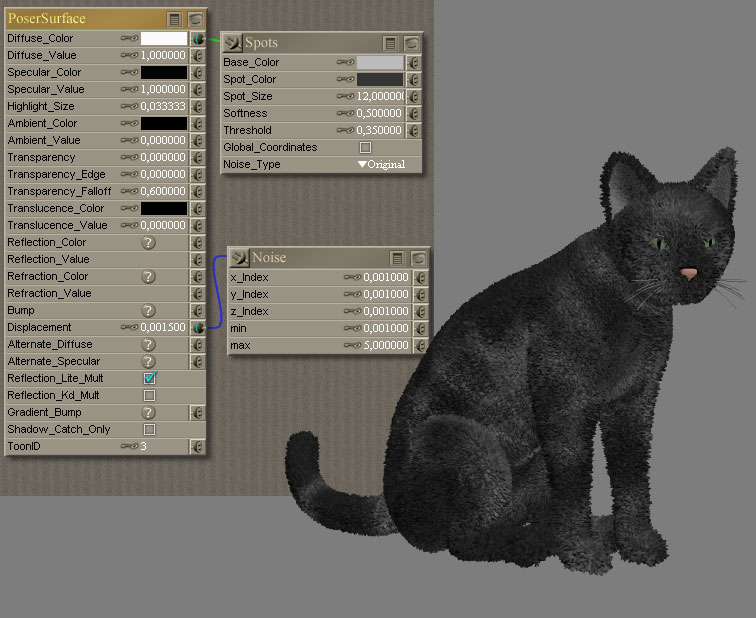The height and width of the screenshot is (618, 756).
Task: Click the Noise node title
Action: tap(269, 258)
